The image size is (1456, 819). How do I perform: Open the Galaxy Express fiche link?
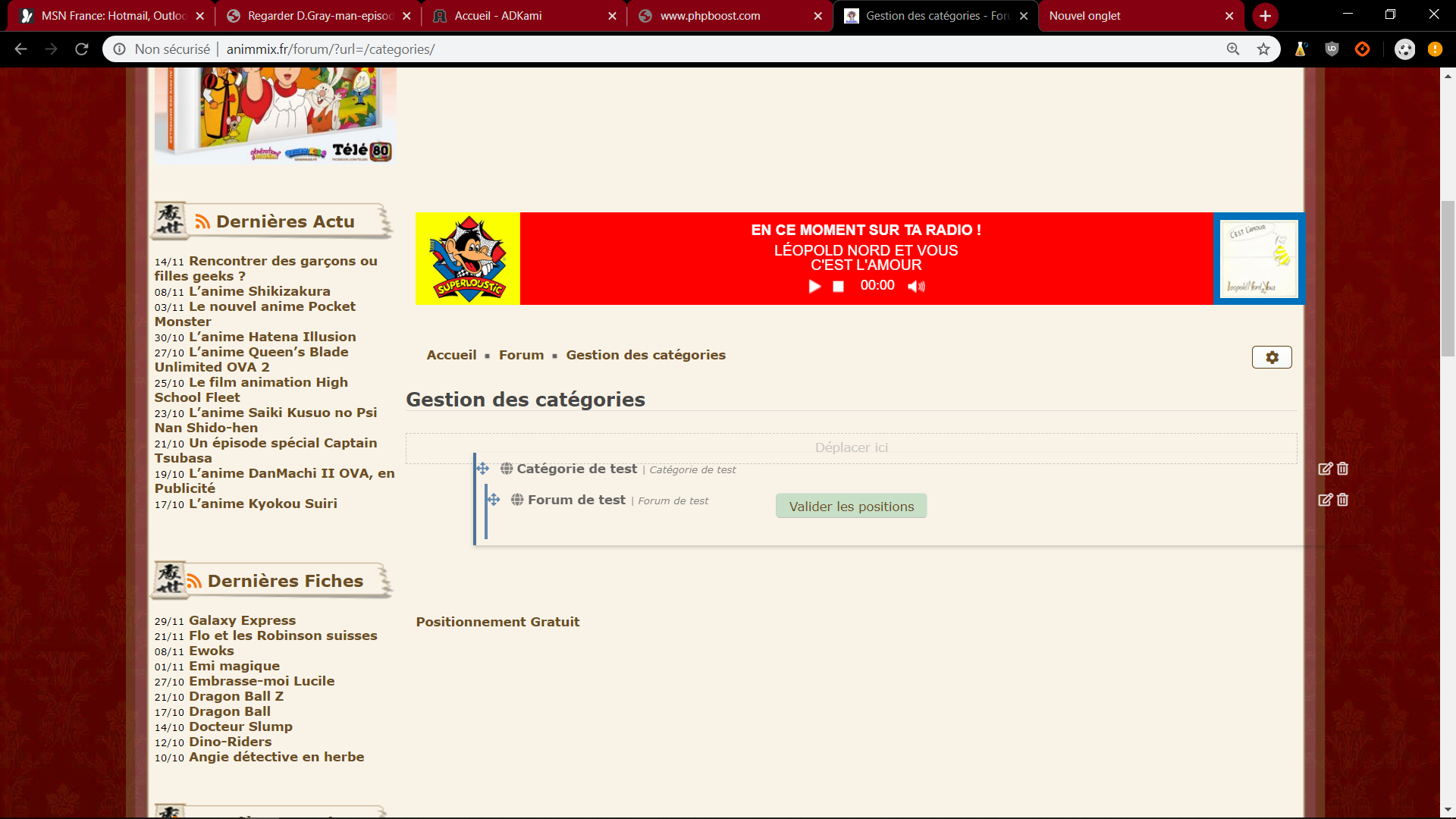(242, 620)
